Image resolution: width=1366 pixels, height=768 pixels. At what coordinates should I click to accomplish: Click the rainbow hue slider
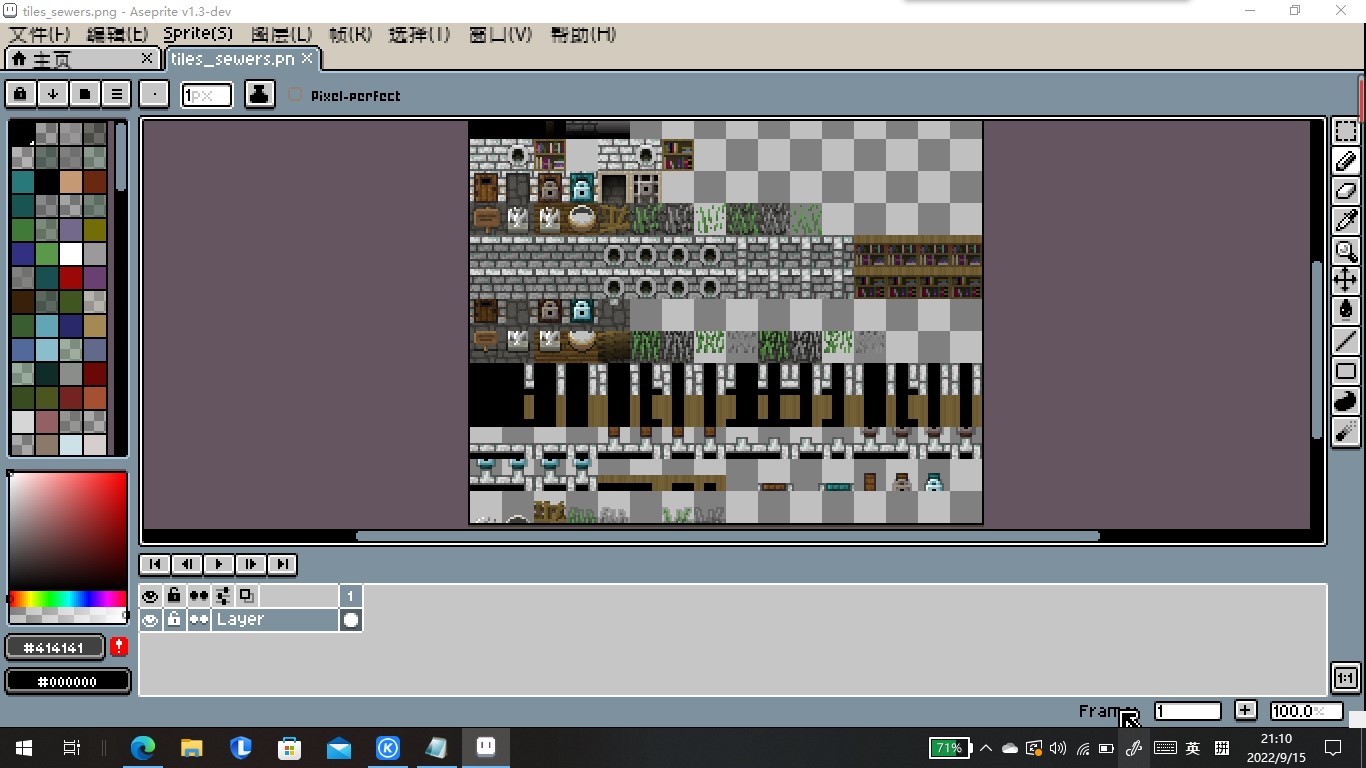click(x=66, y=599)
